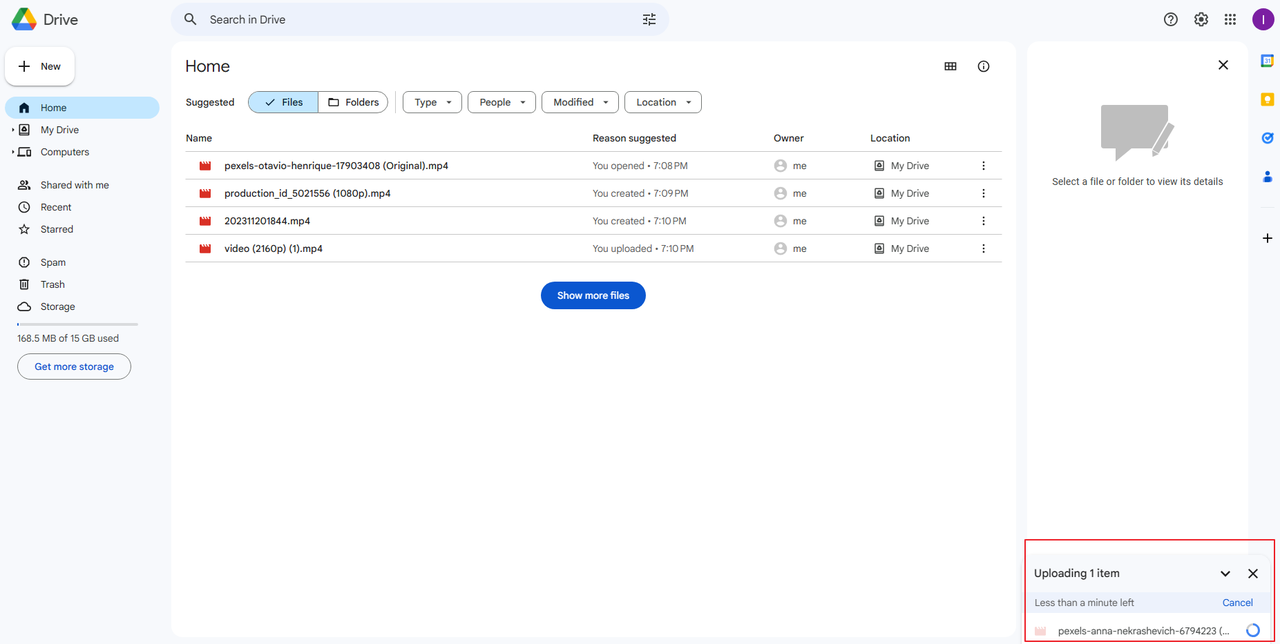
Task: Click video icon of production_id_5021556 file
Action: (x=205, y=193)
